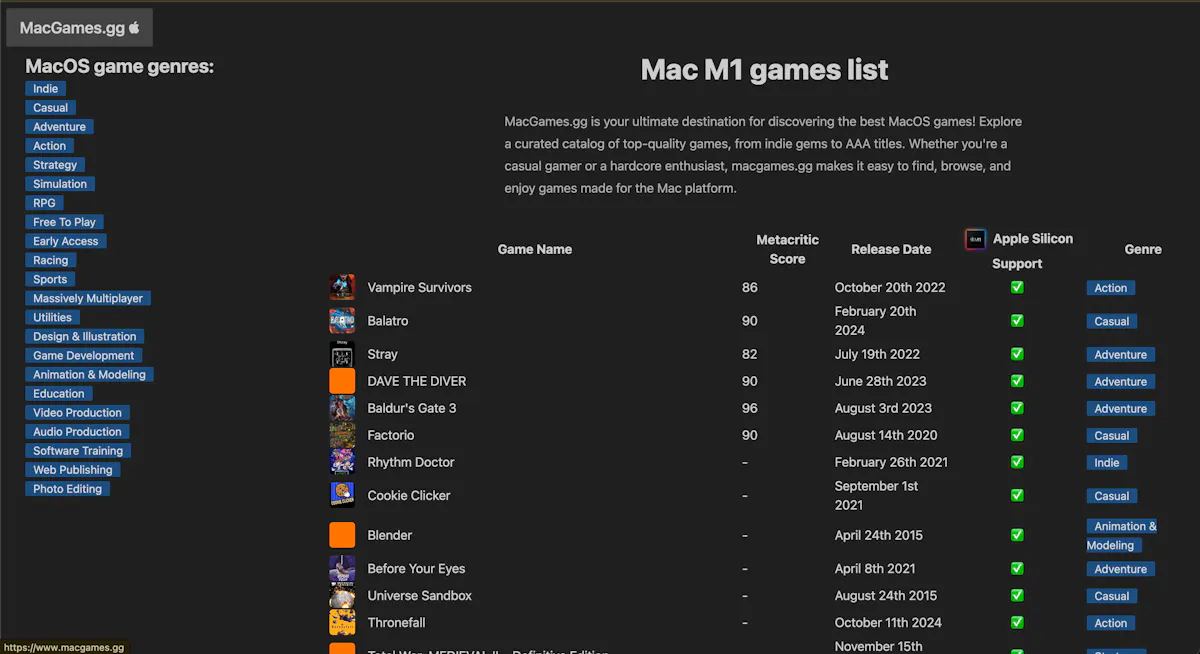Open Universe Sandbox game icon
1200x654 pixels.
(x=342, y=596)
